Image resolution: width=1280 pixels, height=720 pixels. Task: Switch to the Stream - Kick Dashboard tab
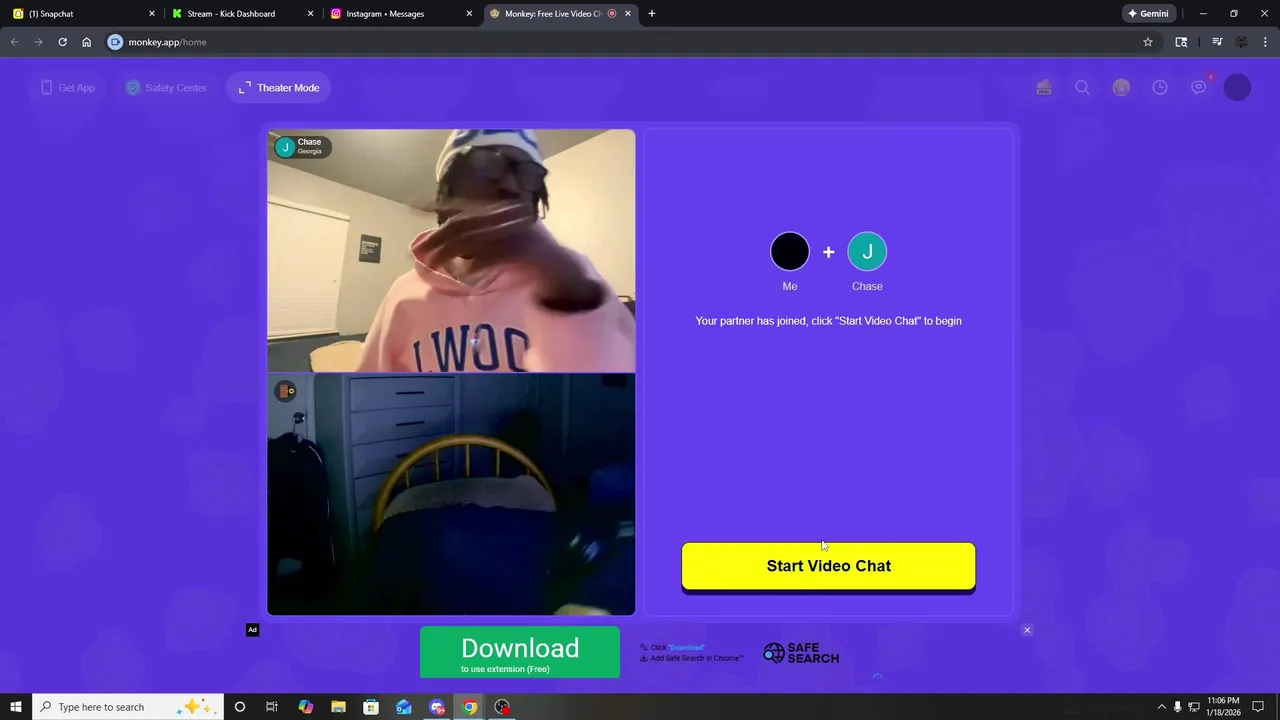click(242, 14)
